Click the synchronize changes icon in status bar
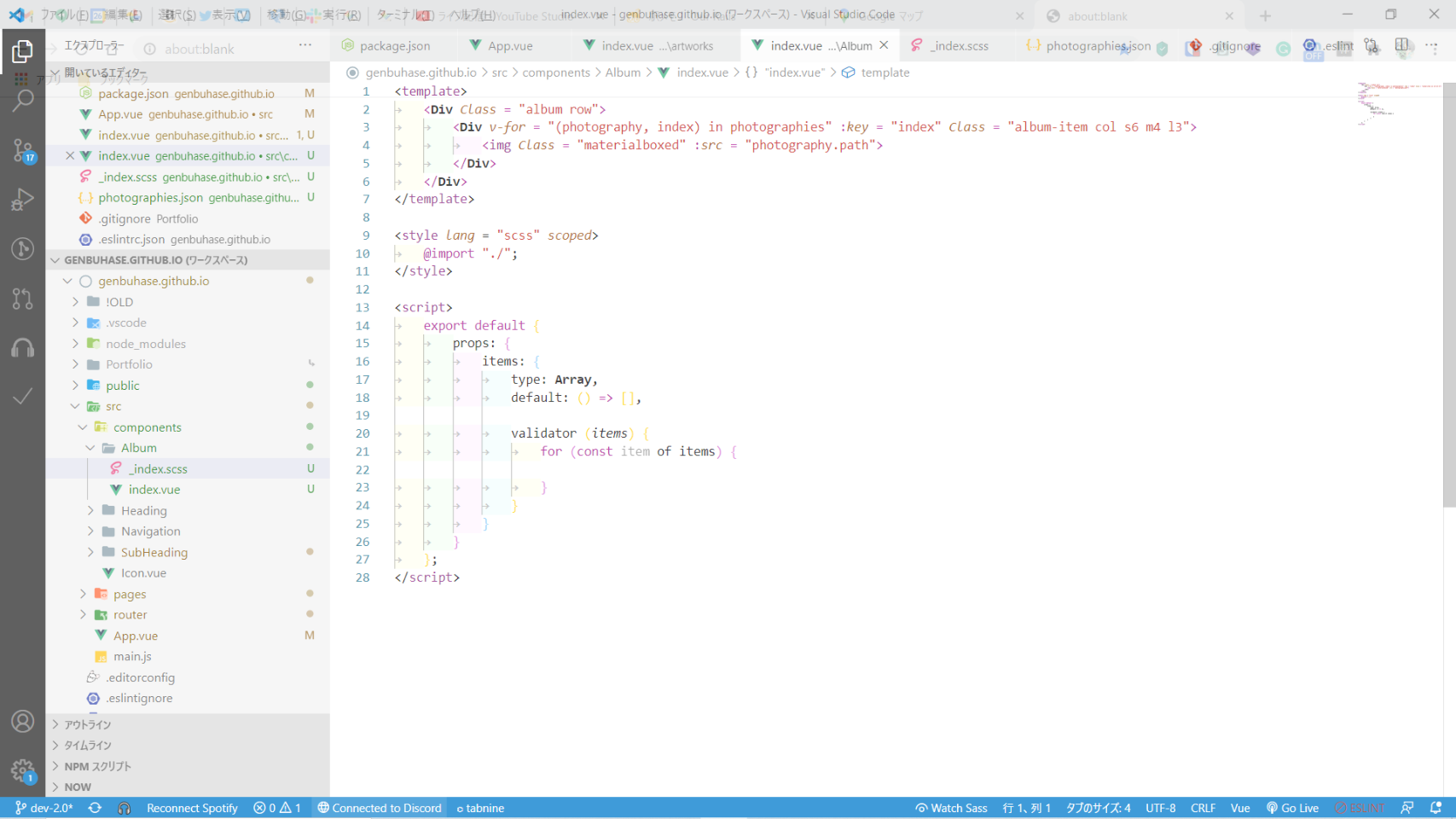The height and width of the screenshot is (819, 1456). coord(95,808)
